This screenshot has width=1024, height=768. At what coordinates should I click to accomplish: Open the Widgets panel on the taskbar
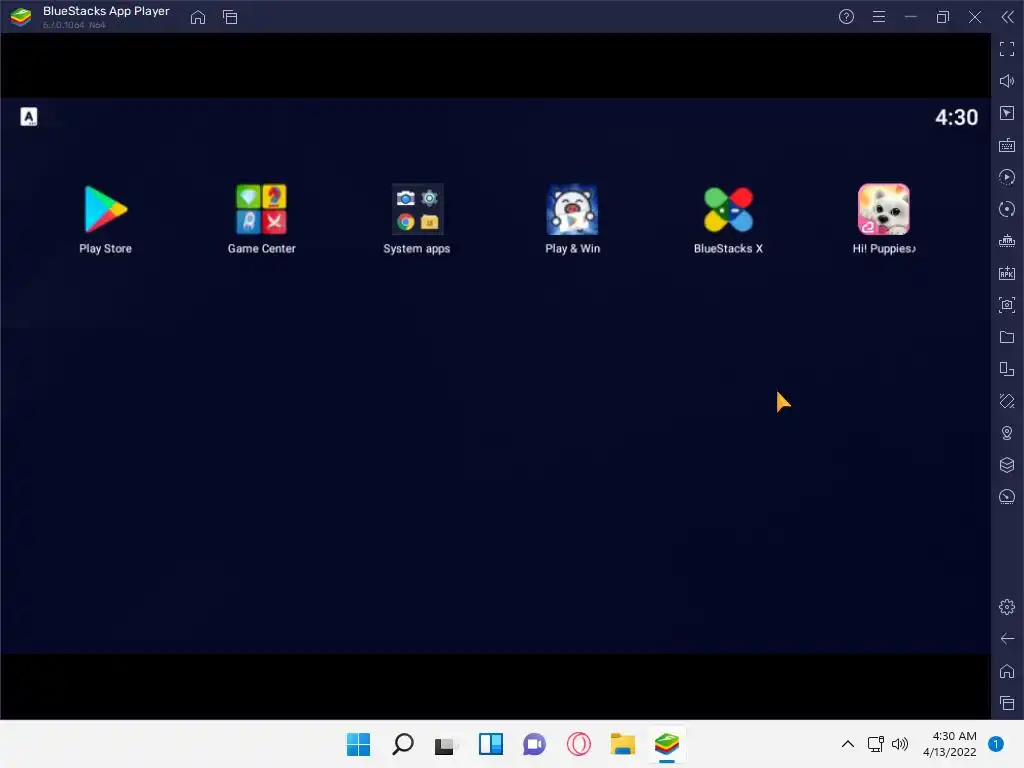[490, 744]
